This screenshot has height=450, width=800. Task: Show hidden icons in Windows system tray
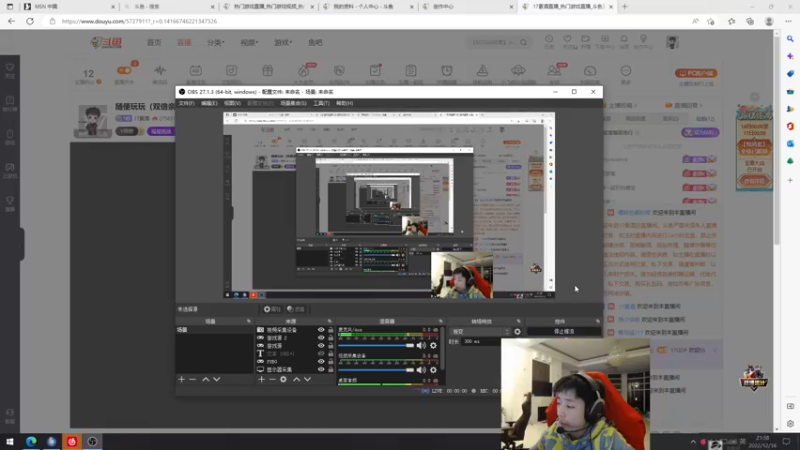tap(693, 442)
